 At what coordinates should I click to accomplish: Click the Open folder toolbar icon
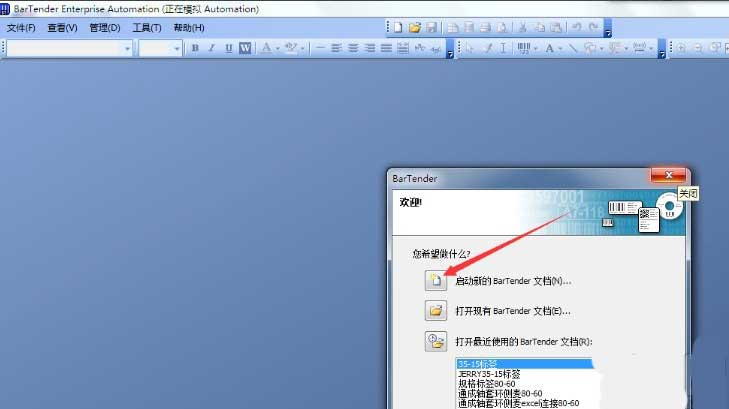415,27
